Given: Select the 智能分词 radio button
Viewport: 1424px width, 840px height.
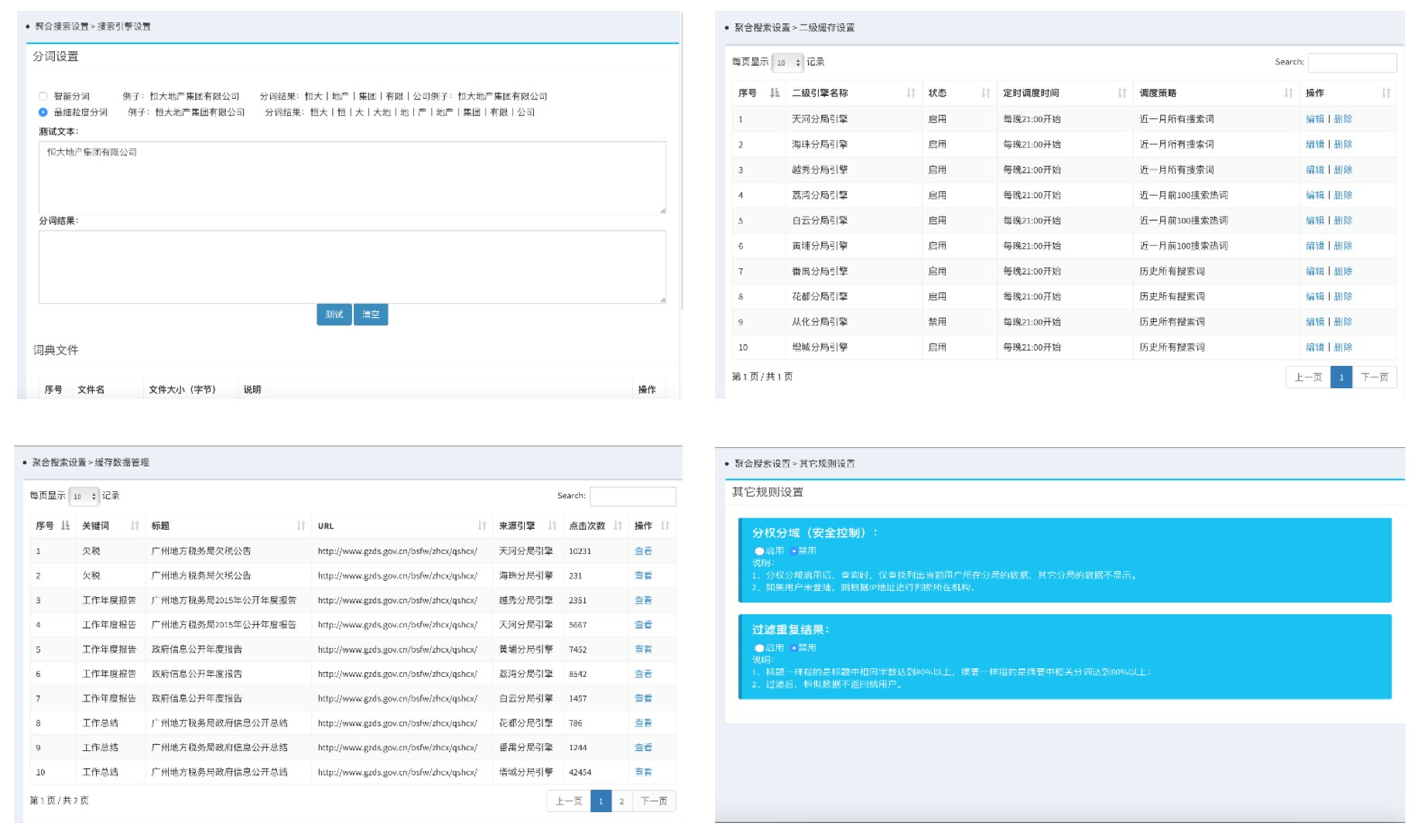Looking at the screenshot, I should (43, 97).
